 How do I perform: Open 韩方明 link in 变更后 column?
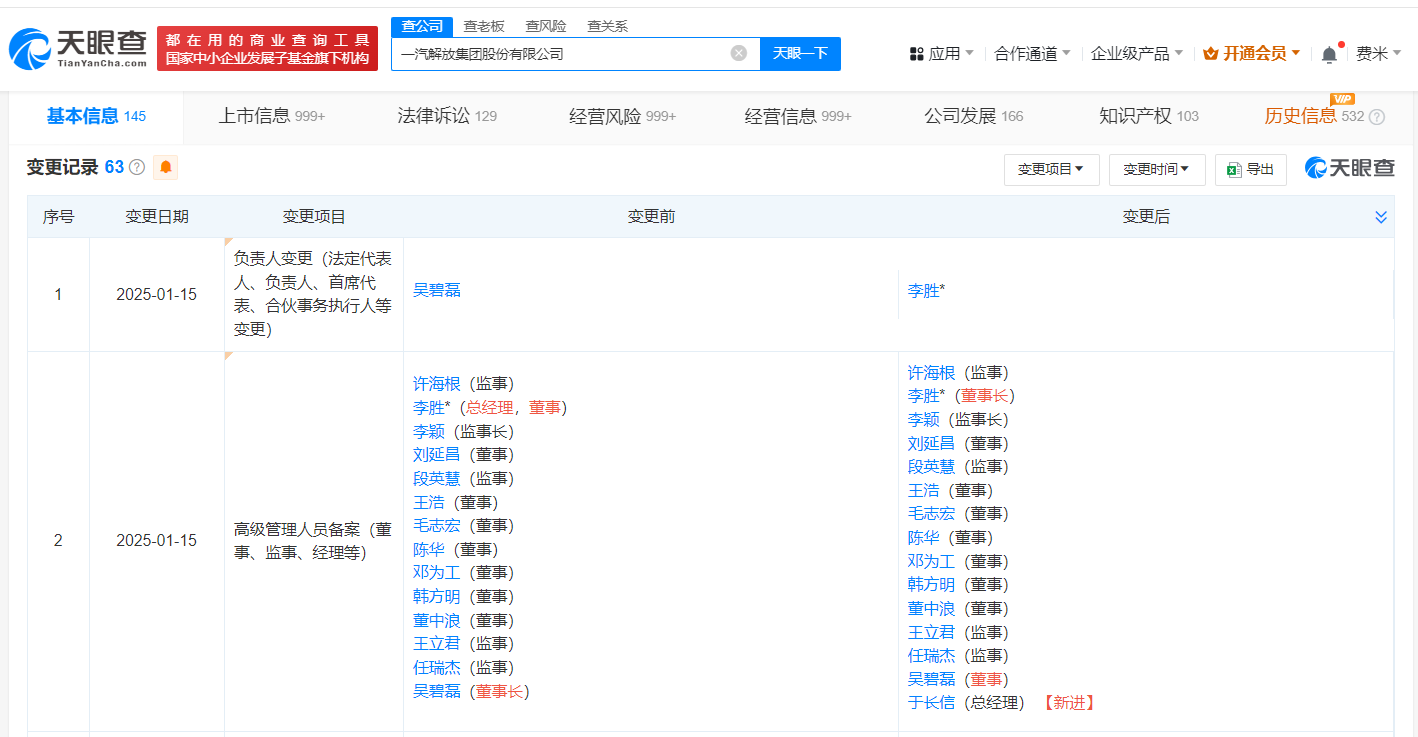coord(931,584)
